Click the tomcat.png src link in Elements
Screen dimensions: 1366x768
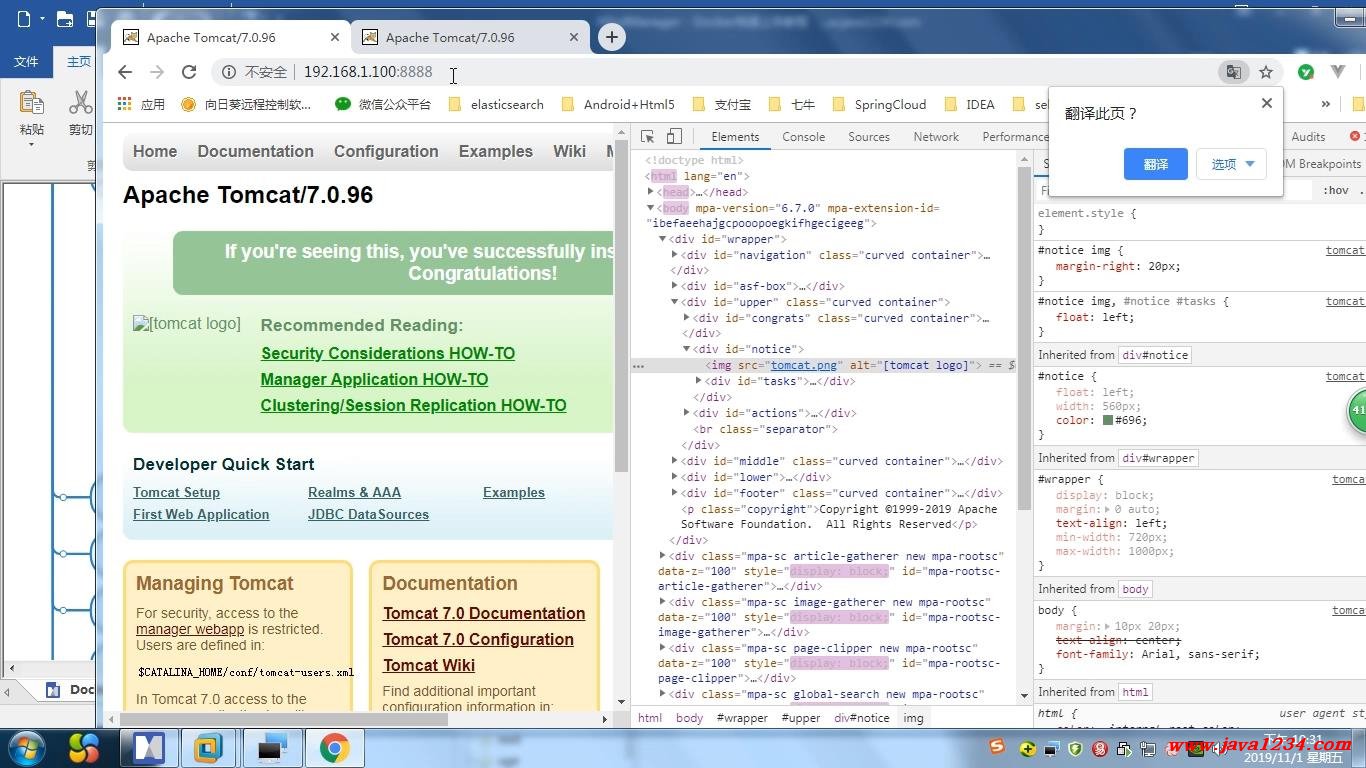(x=803, y=365)
